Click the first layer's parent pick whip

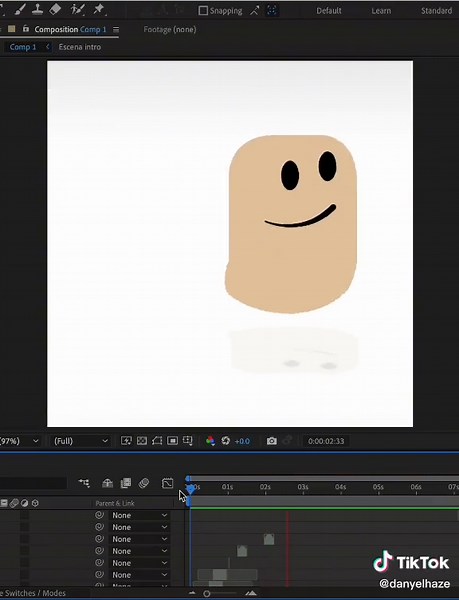click(x=99, y=515)
